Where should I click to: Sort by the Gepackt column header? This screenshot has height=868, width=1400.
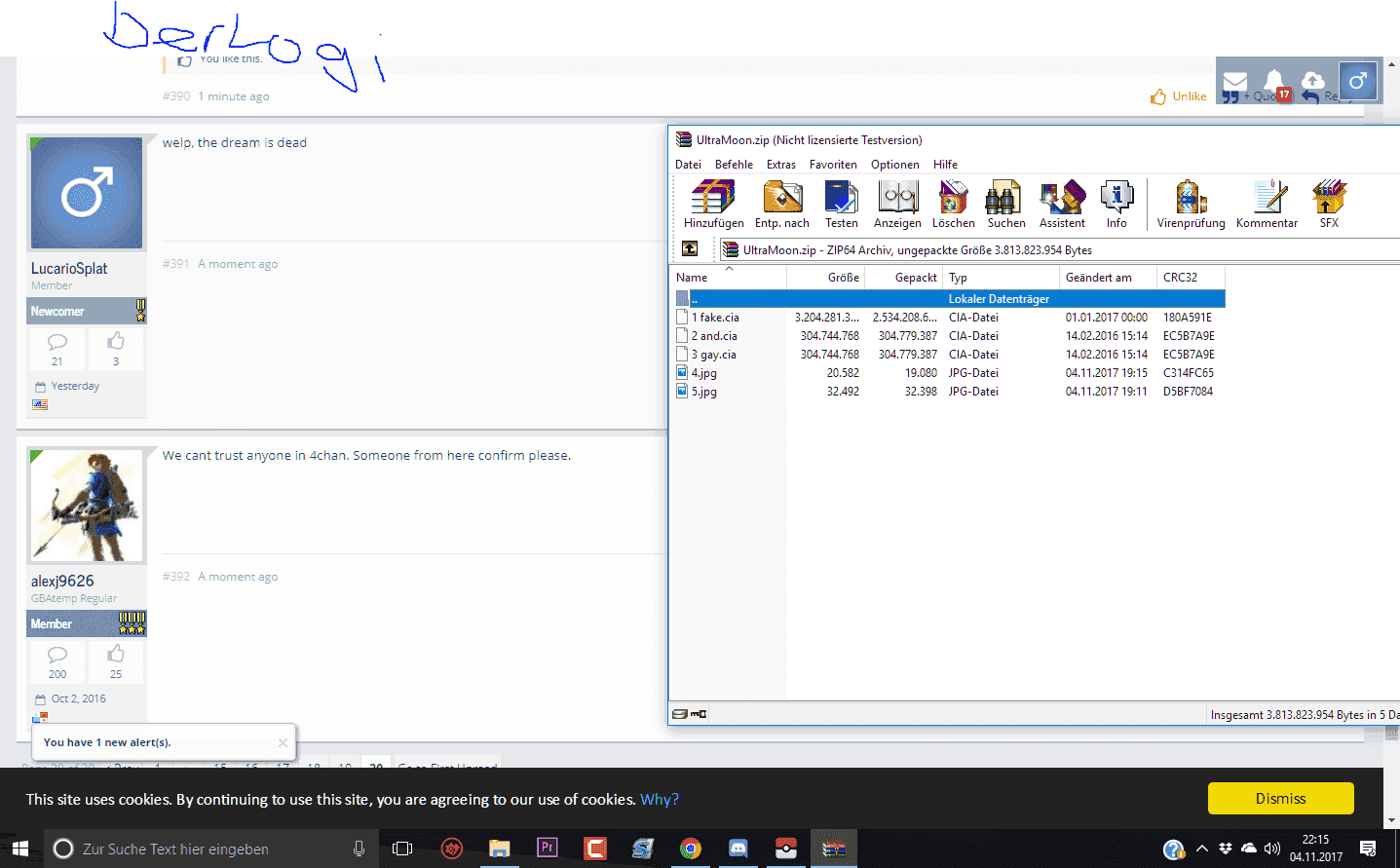pyautogui.click(x=903, y=278)
